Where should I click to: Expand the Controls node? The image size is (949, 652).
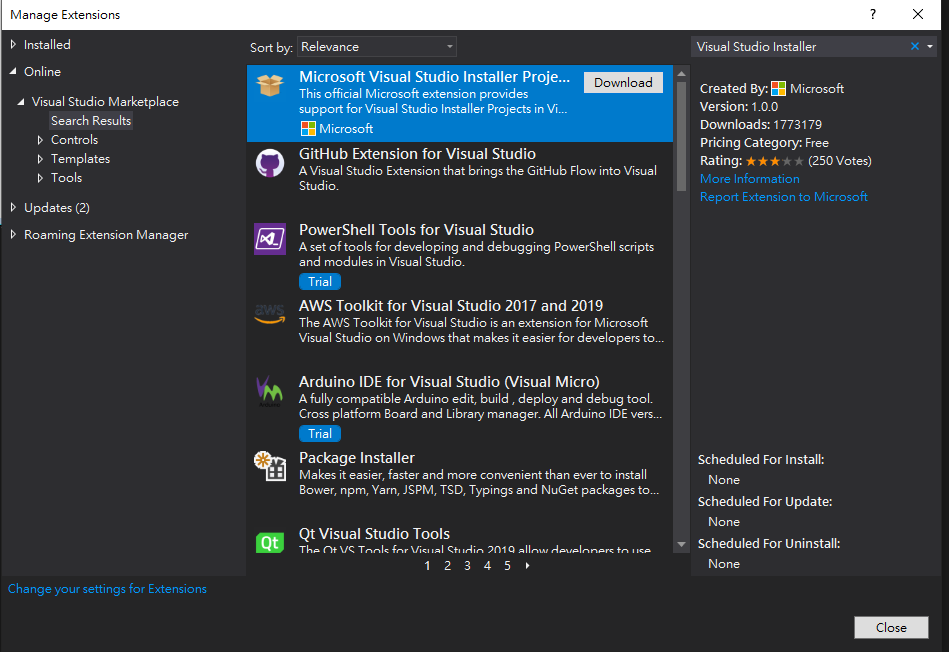pos(41,140)
